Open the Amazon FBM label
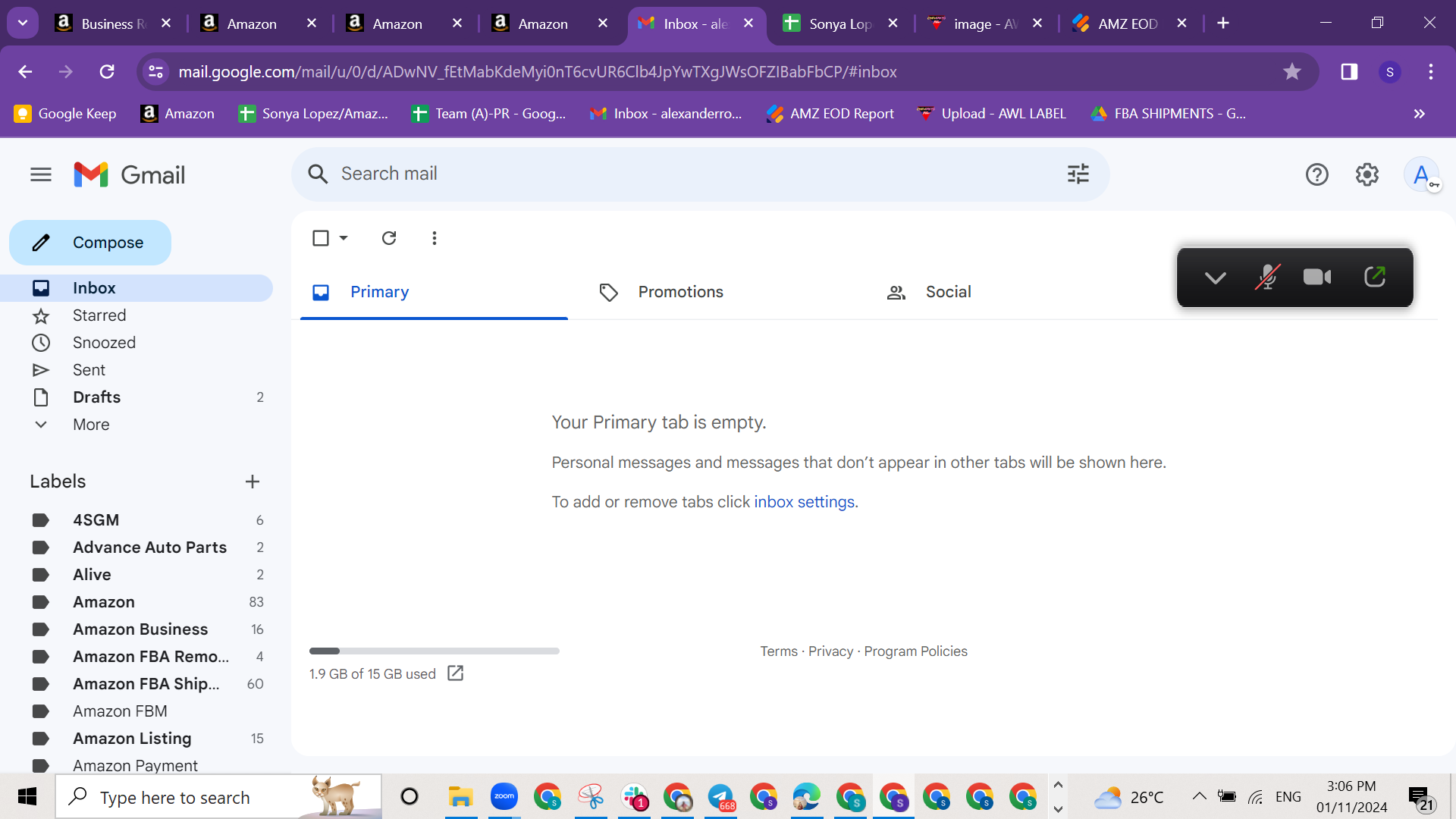Image resolution: width=1456 pixels, height=819 pixels. click(136, 711)
